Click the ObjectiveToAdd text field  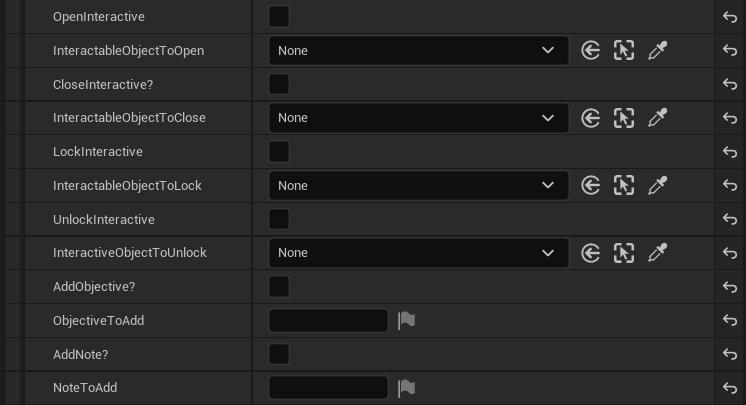point(328,320)
